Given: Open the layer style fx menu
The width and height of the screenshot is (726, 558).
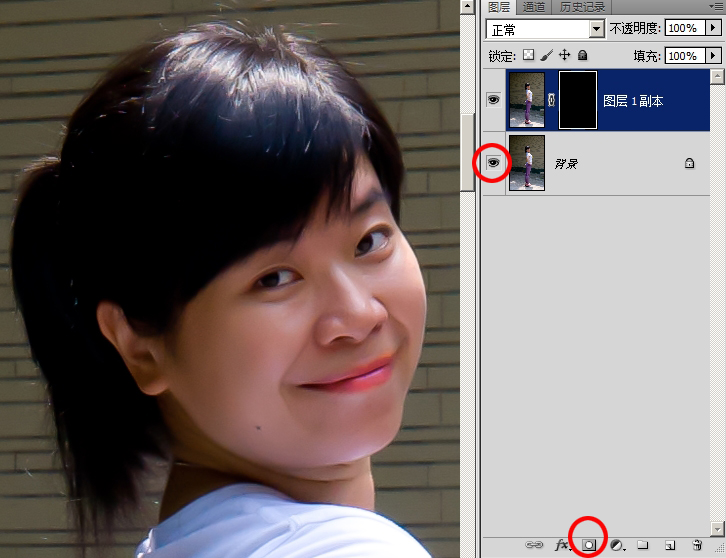Looking at the screenshot, I should pyautogui.click(x=562, y=545).
